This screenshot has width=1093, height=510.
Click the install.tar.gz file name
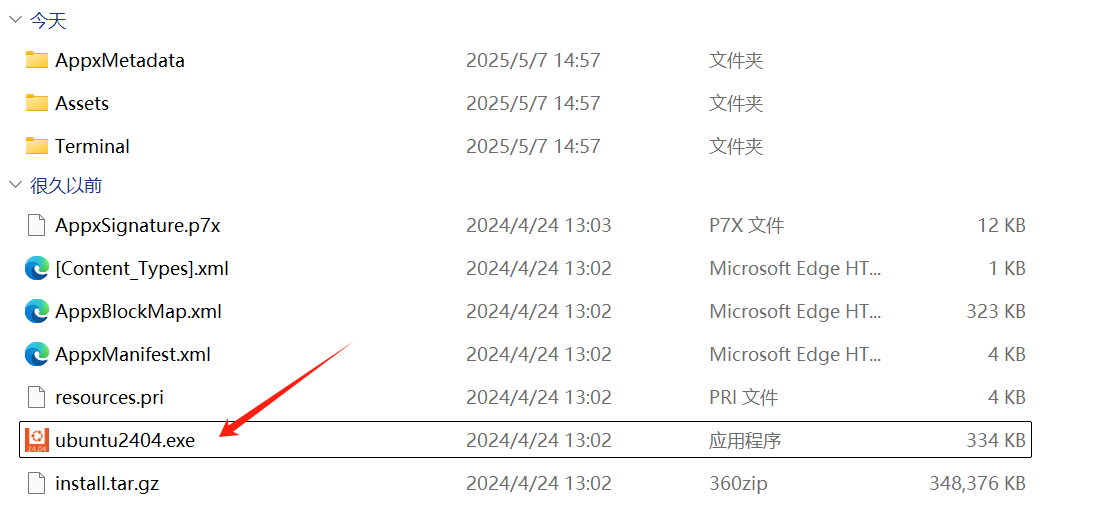coord(107,483)
